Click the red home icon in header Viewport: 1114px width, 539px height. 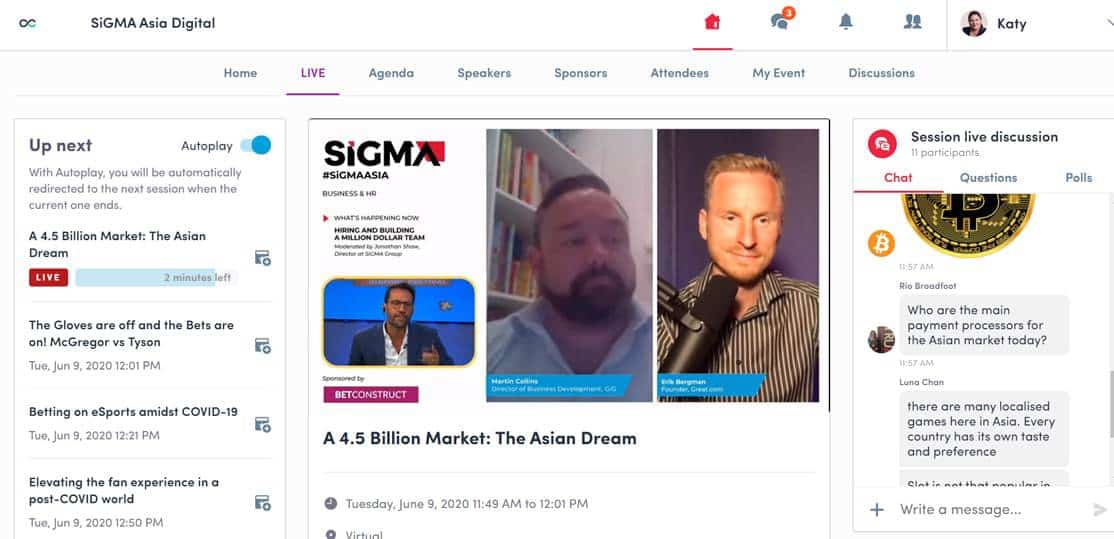pos(712,22)
